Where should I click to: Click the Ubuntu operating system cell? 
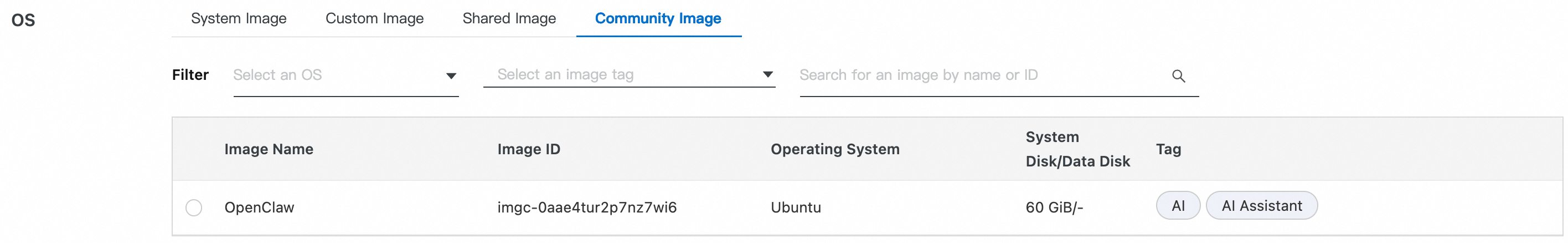[x=796, y=207]
